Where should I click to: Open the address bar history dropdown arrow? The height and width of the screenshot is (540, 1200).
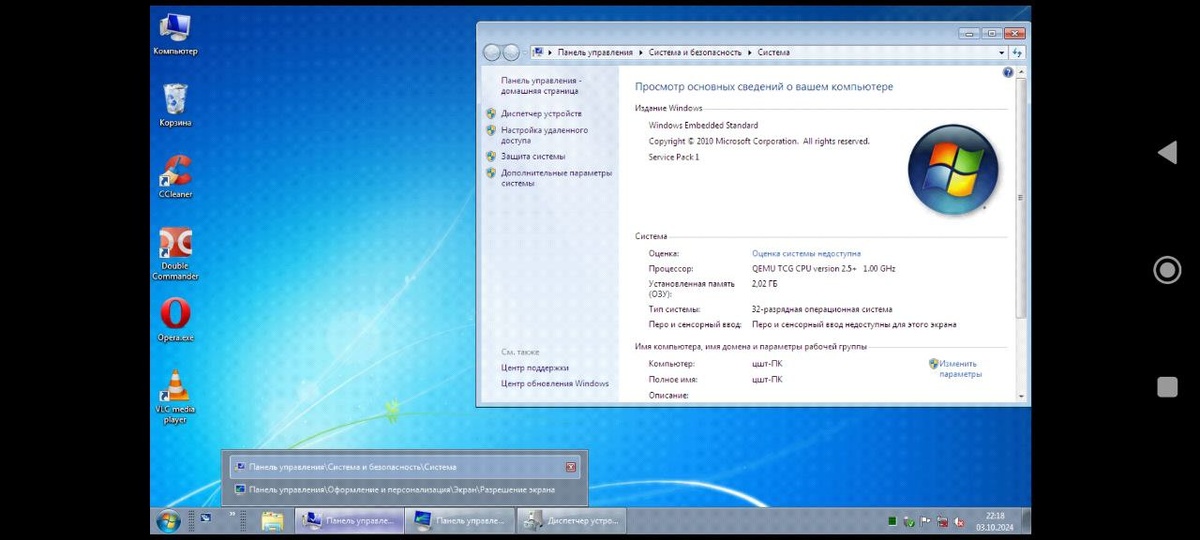1001,52
